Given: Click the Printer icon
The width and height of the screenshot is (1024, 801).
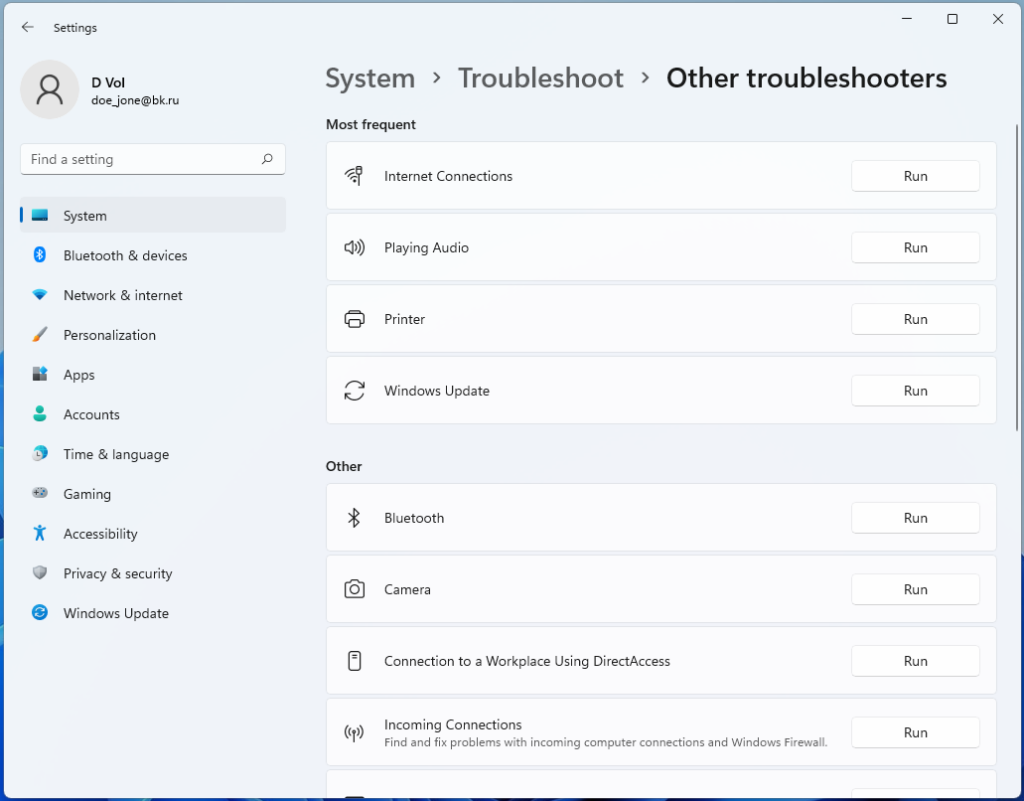Looking at the screenshot, I should (354, 318).
